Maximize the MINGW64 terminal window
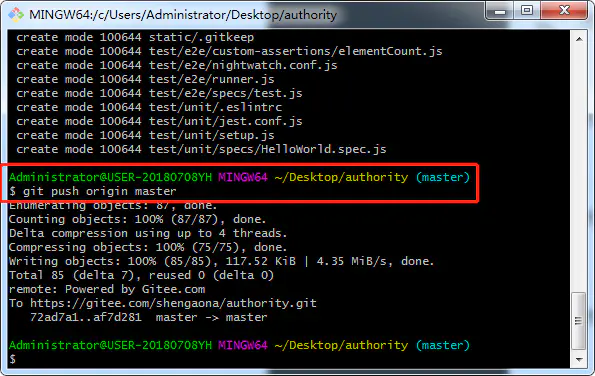 [527, 11]
